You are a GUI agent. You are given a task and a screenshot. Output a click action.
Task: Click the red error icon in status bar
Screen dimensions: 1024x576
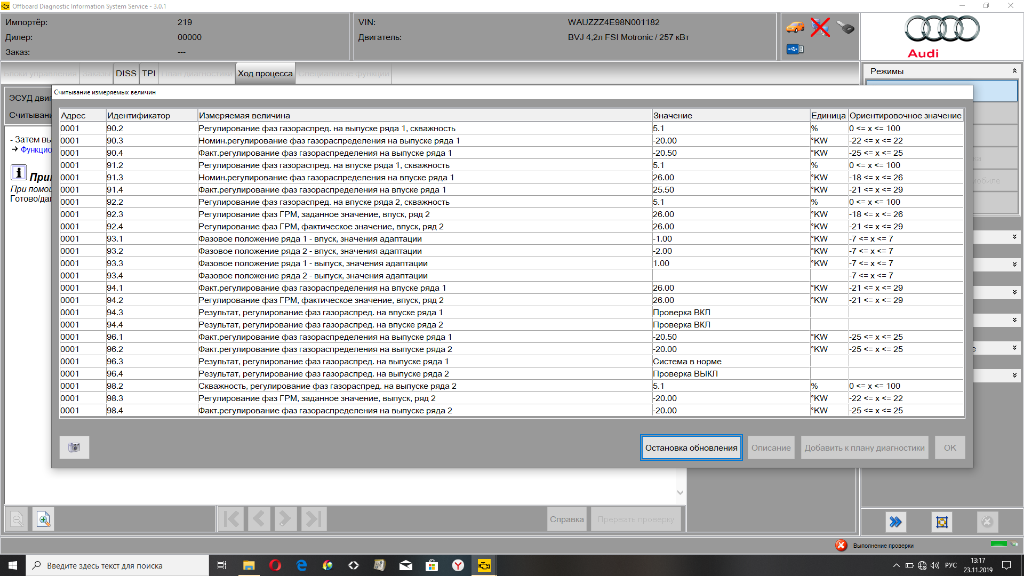coord(842,546)
